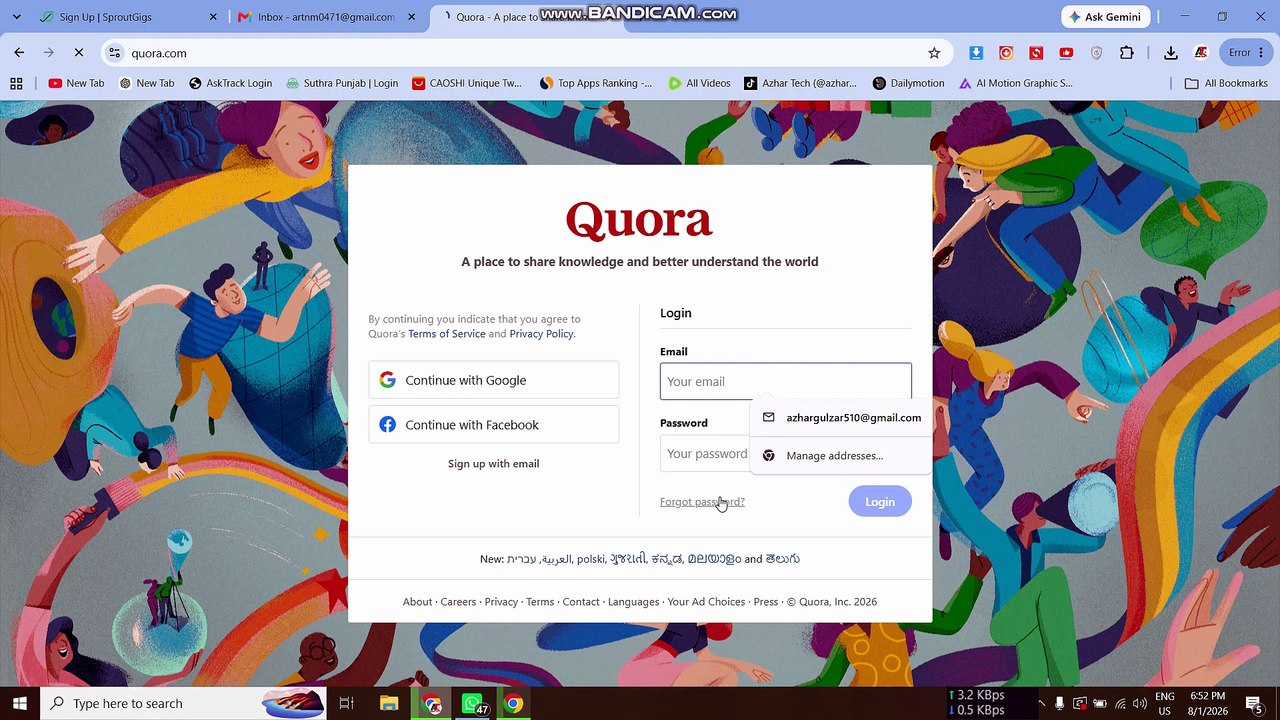Open Your Ad Choices footer link
The height and width of the screenshot is (720, 1280).
click(706, 602)
